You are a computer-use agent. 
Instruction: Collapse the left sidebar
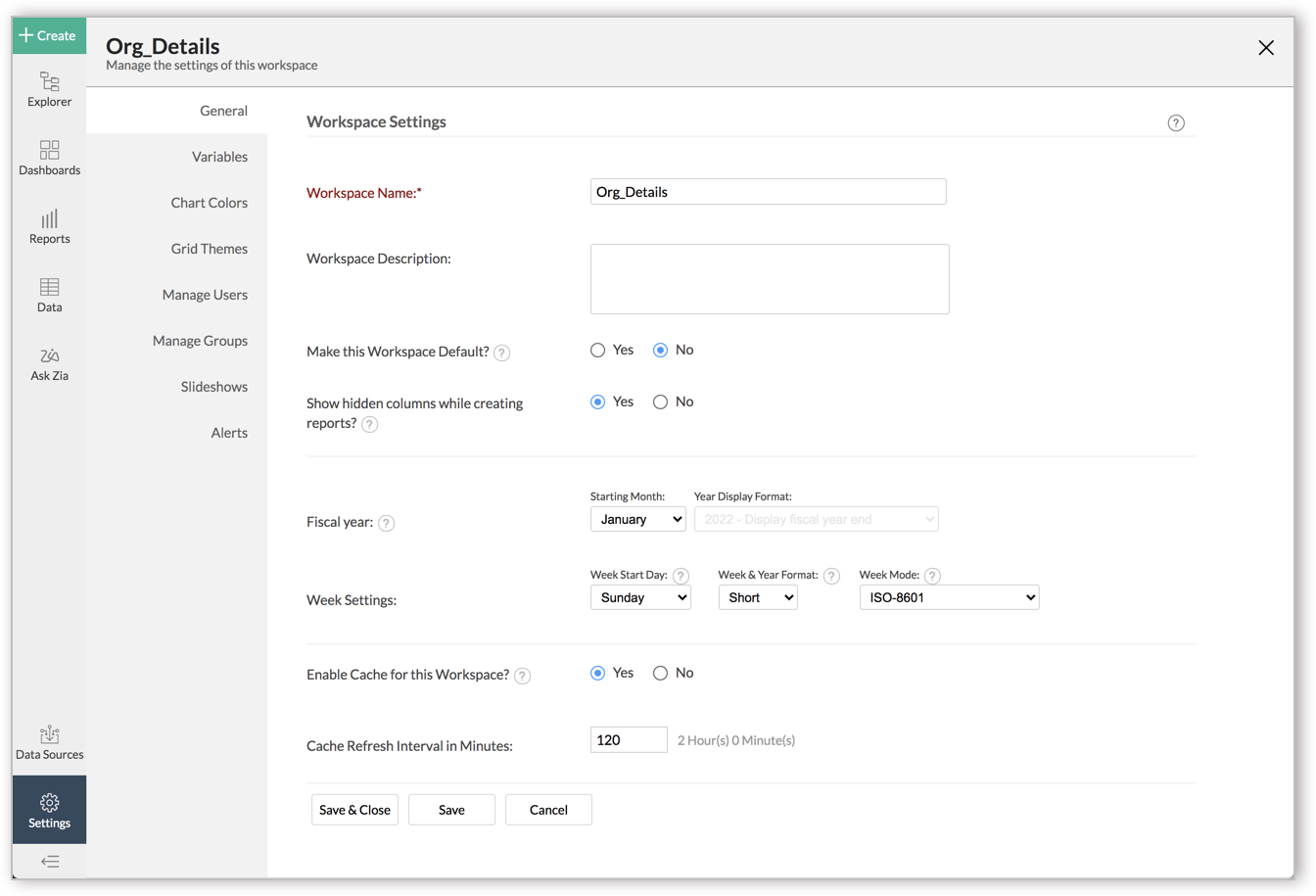49,861
